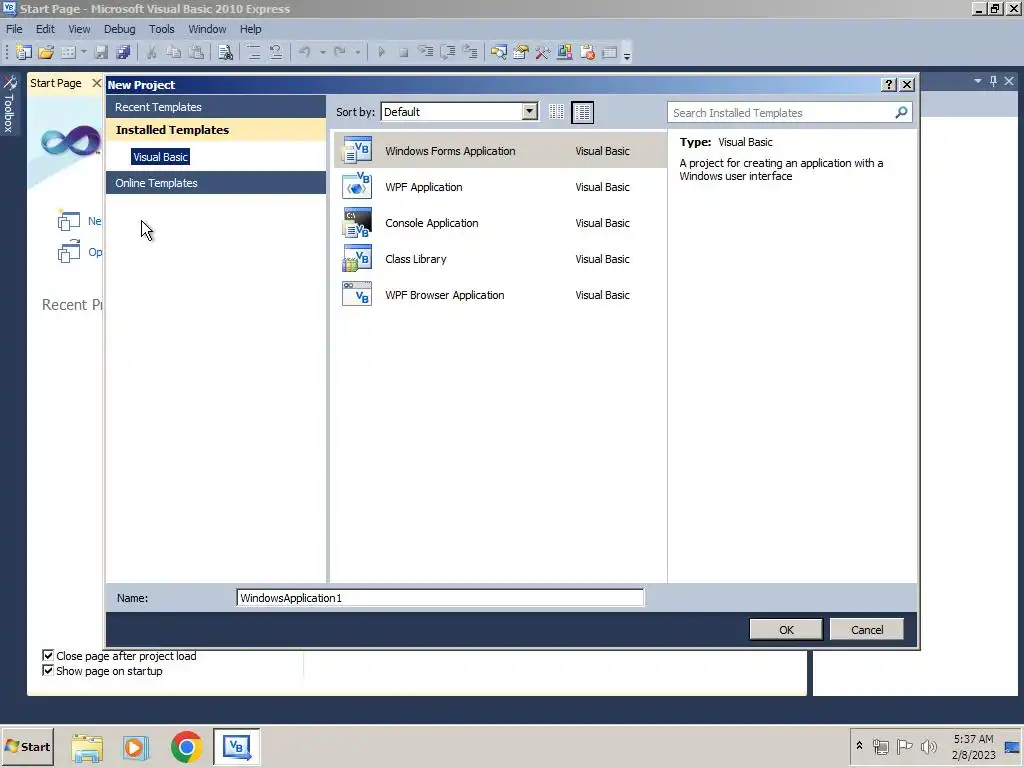Click the Step Out debug icon

tap(470, 52)
